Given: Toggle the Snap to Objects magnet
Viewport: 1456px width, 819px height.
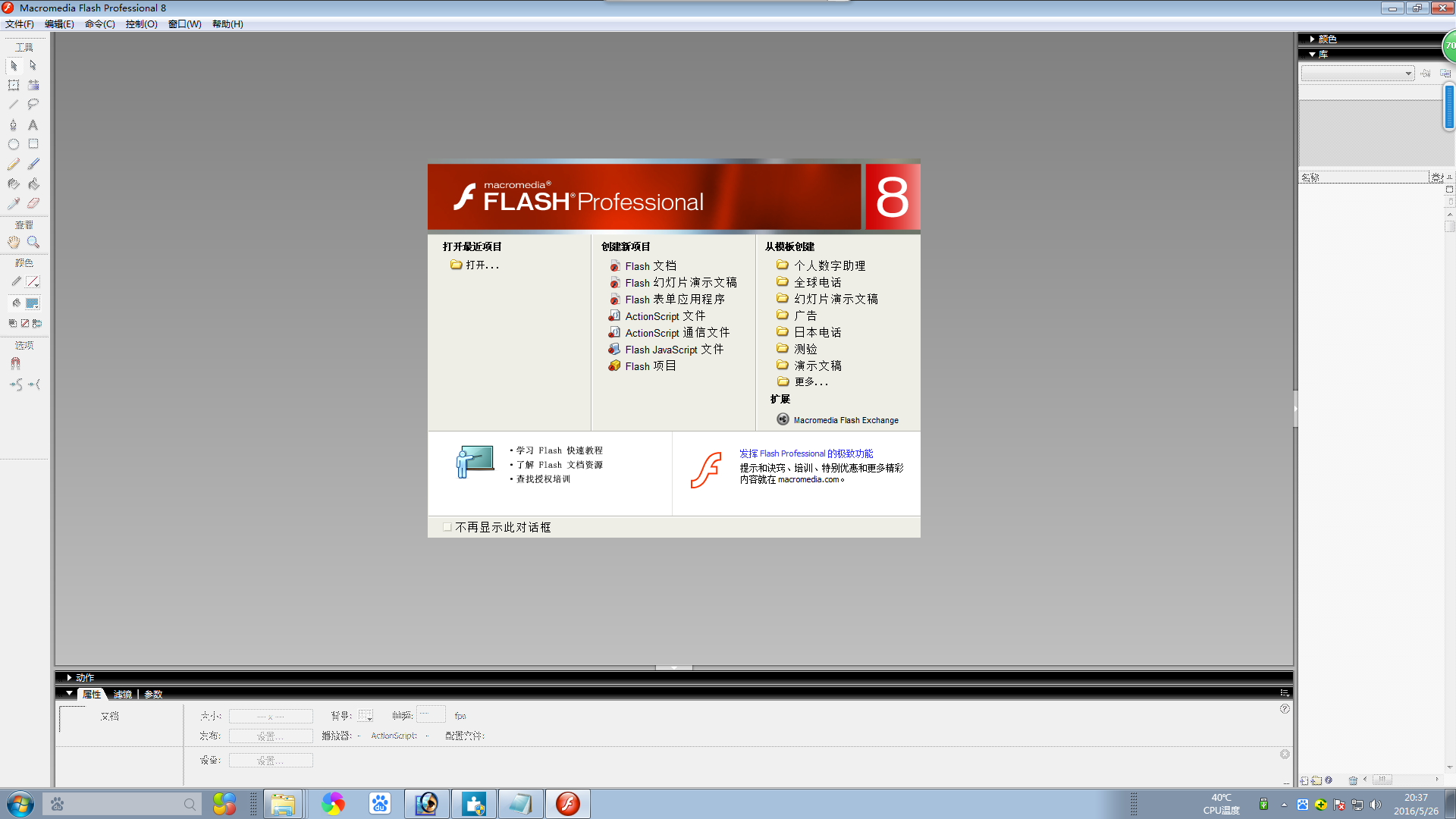Looking at the screenshot, I should (15, 364).
